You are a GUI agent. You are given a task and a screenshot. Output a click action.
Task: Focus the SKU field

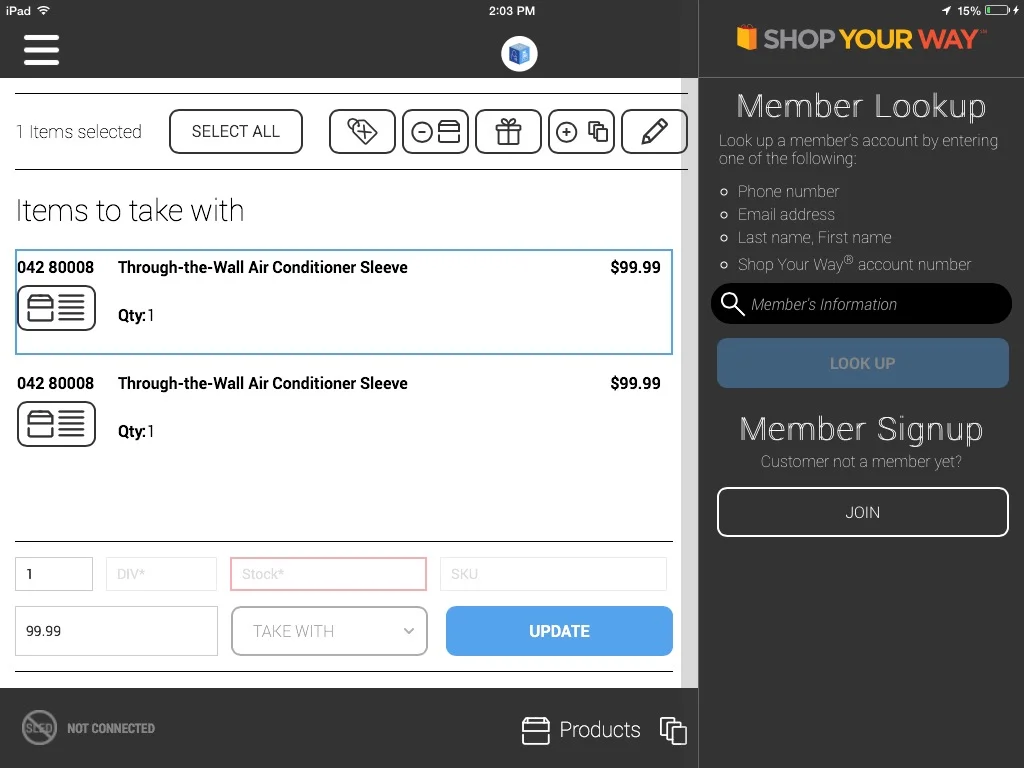(553, 574)
